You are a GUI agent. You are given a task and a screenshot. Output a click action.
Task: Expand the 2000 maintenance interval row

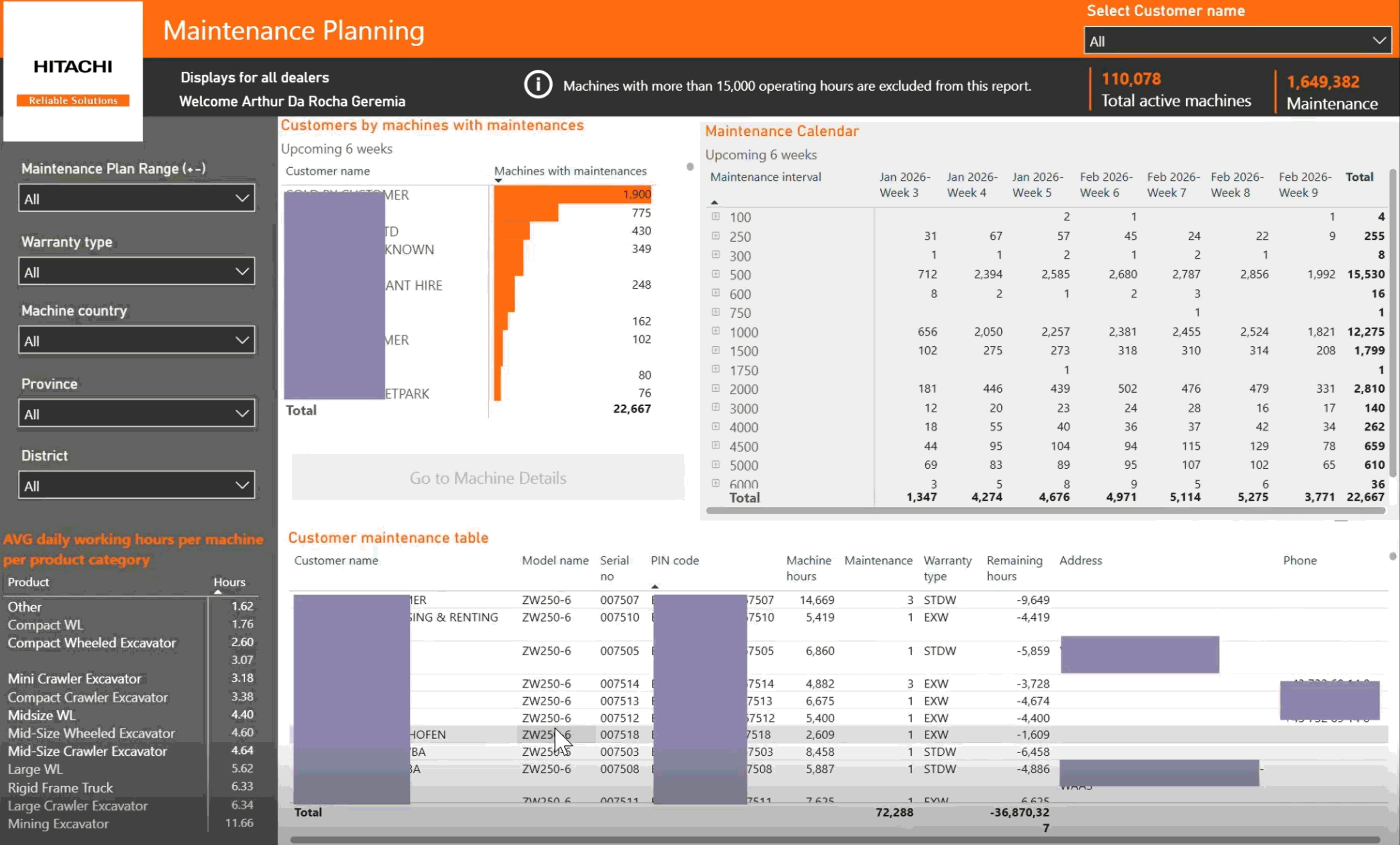716,388
